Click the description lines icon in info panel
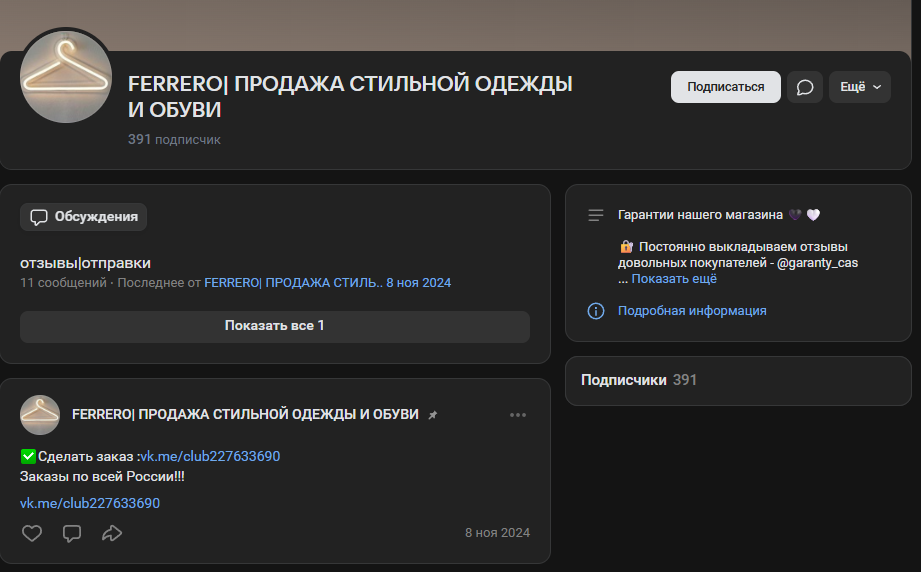Screen dimensions: 921x572 pyautogui.click(x=596, y=215)
